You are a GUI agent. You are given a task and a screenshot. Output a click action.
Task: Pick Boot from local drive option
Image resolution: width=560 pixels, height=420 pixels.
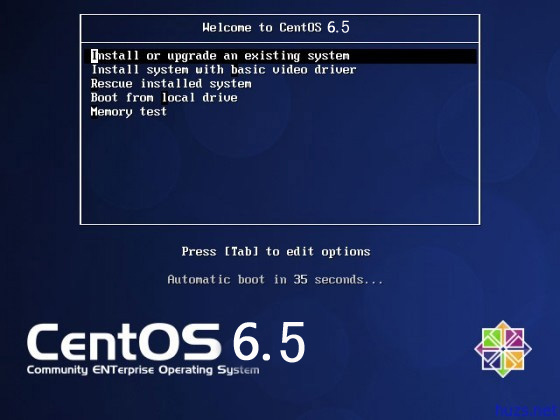pyautogui.click(x=164, y=98)
